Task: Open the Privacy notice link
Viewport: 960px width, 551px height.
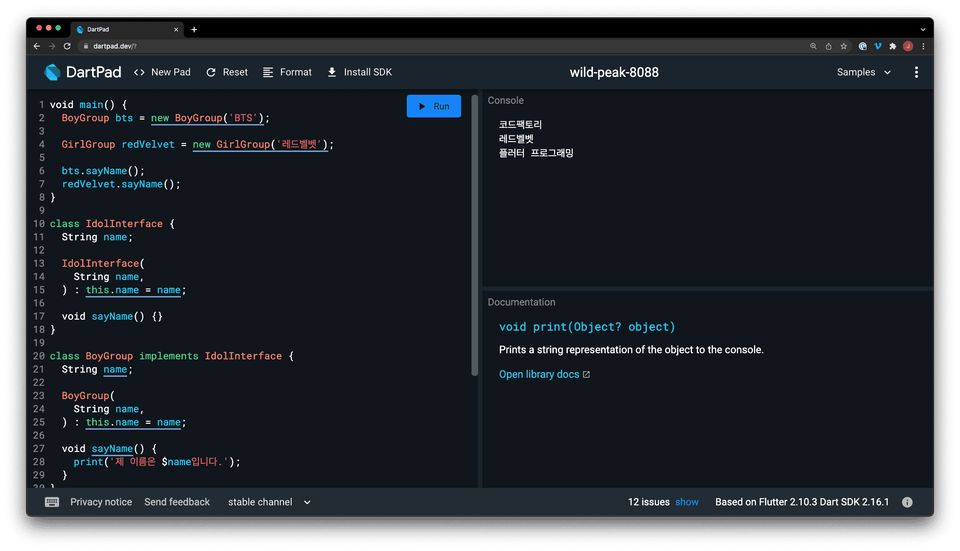Action: tap(101, 502)
